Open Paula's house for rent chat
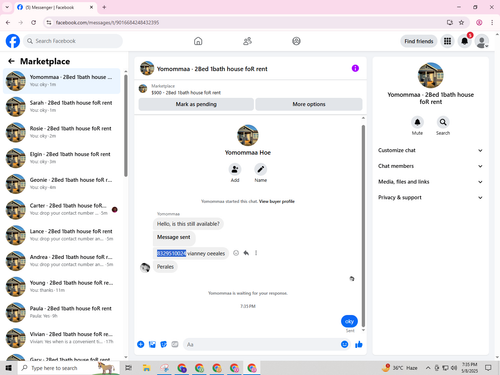 tap(62, 312)
